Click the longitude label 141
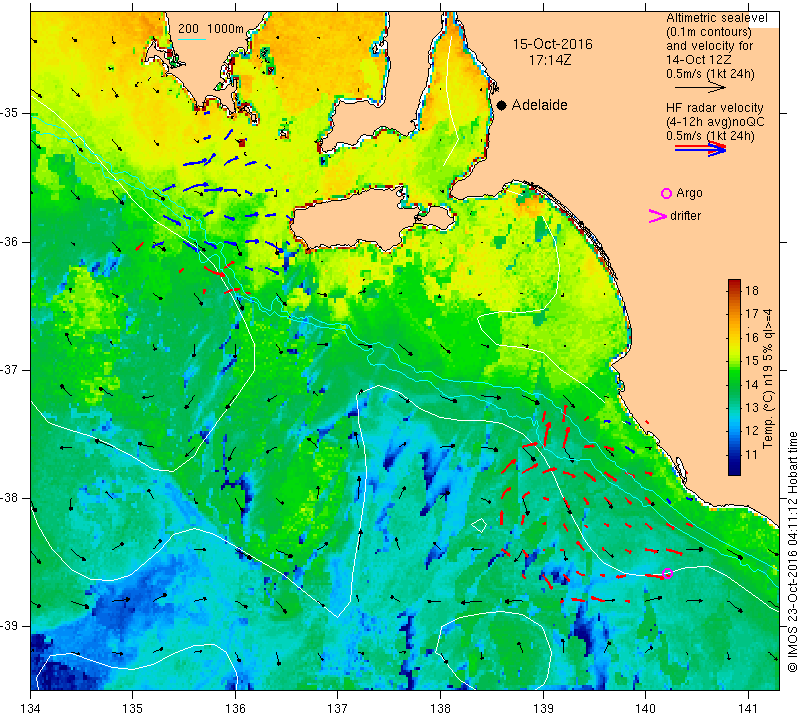 (x=748, y=709)
